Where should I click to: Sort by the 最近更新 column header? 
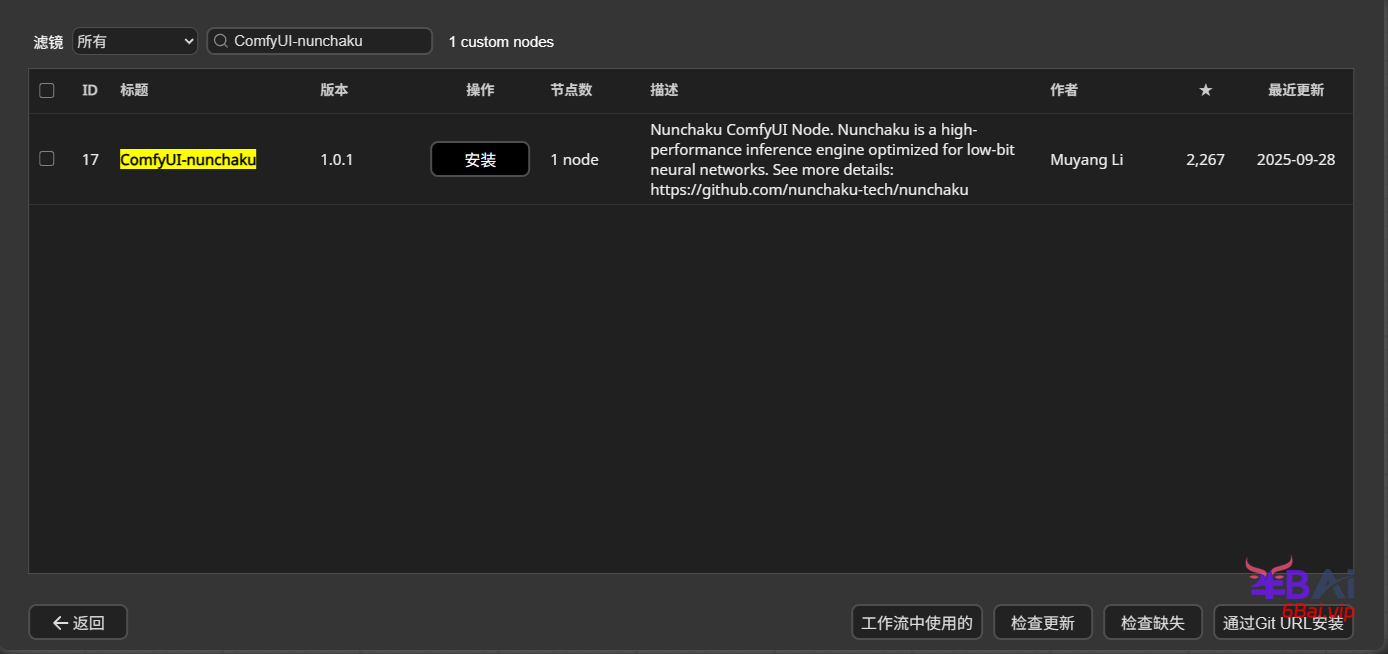tap(1295, 90)
